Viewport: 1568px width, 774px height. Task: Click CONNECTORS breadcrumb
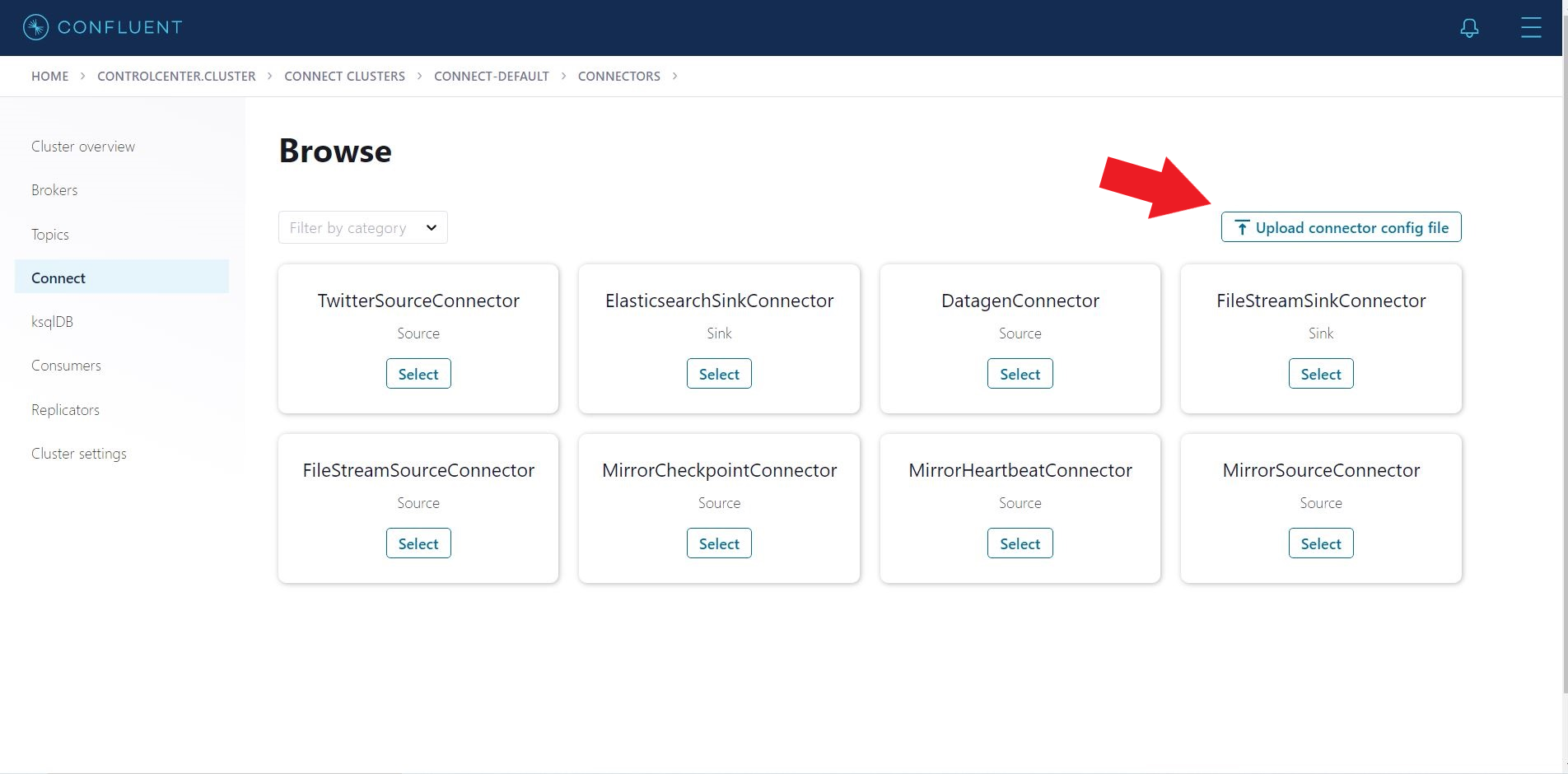[x=619, y=76]
